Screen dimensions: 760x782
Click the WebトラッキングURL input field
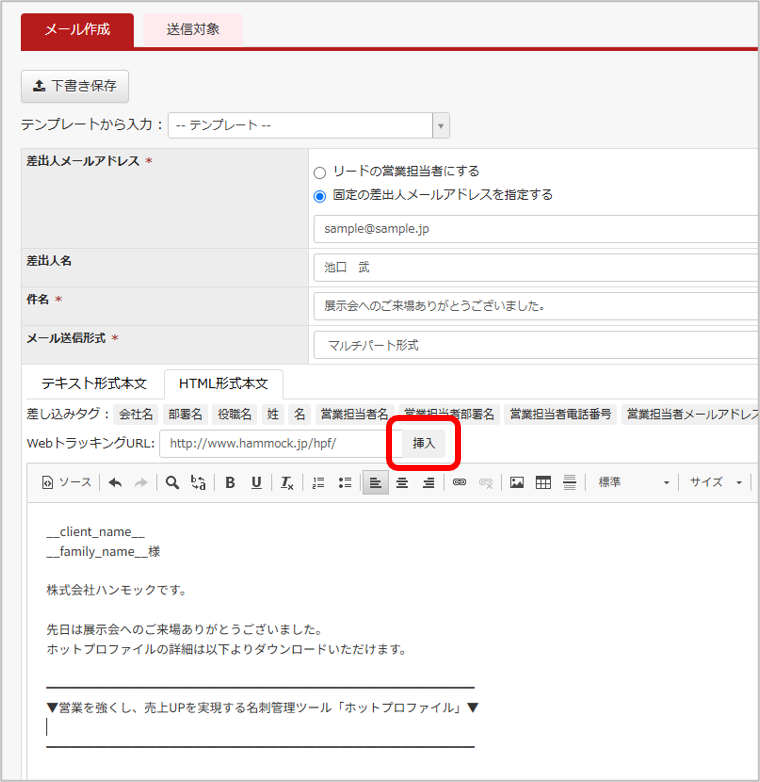click(281, 443)
